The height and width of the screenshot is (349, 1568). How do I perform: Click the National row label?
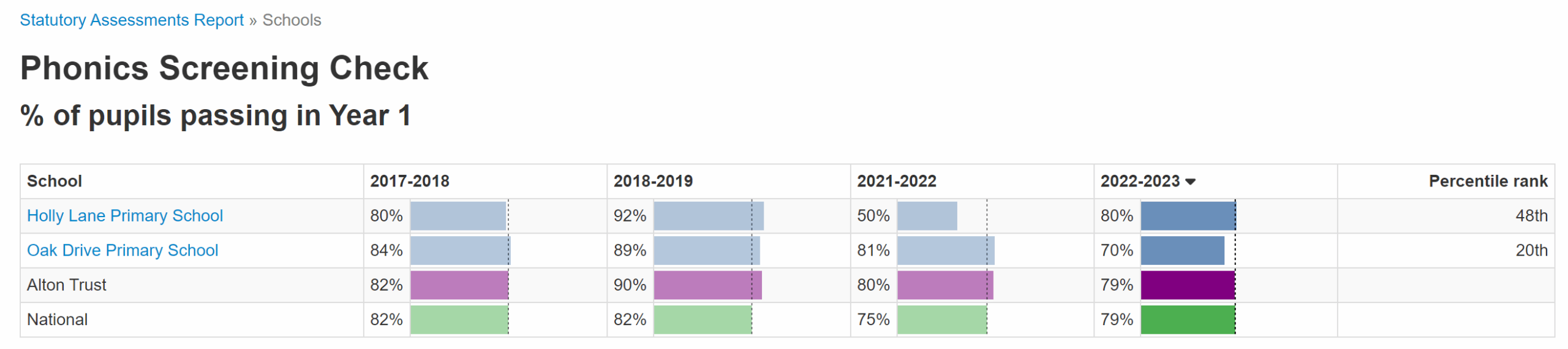tap(57, 320)
